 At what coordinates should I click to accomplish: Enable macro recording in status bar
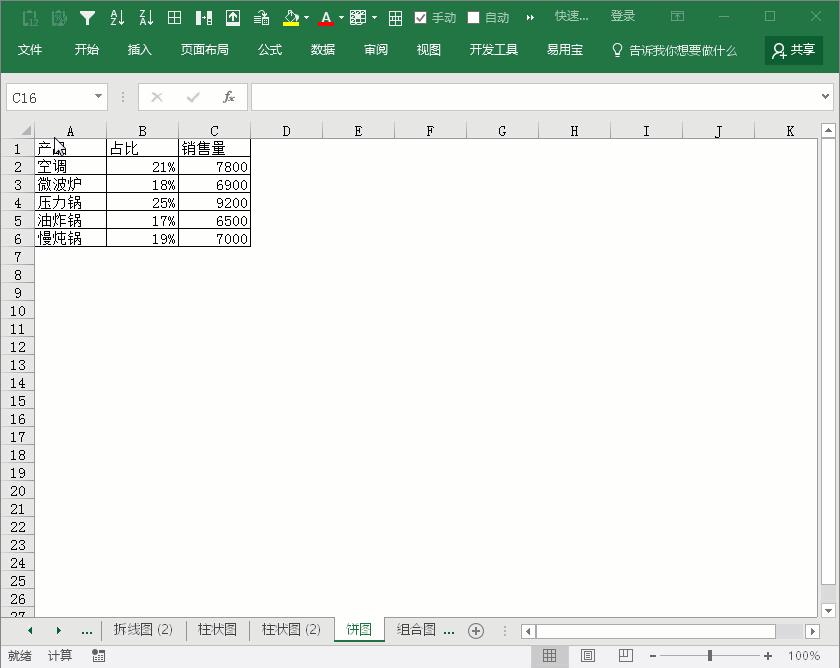point(98,655)
